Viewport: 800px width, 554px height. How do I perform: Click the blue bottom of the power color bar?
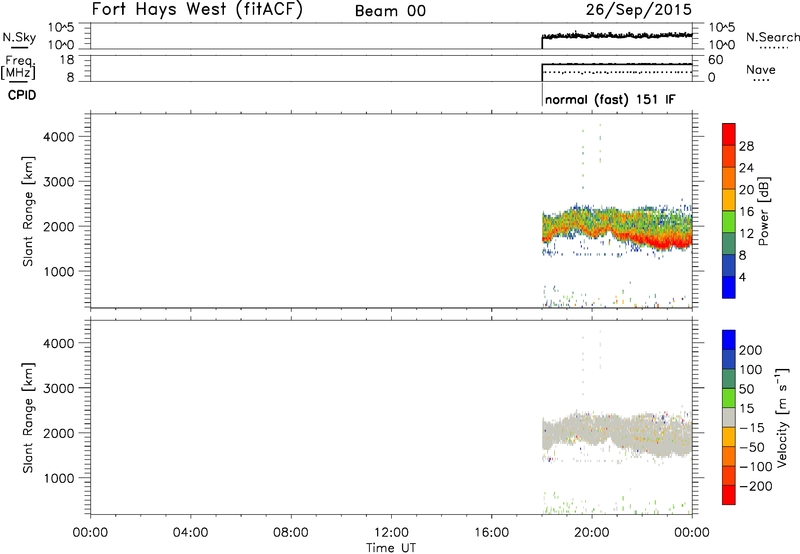(x=729, y=287)
